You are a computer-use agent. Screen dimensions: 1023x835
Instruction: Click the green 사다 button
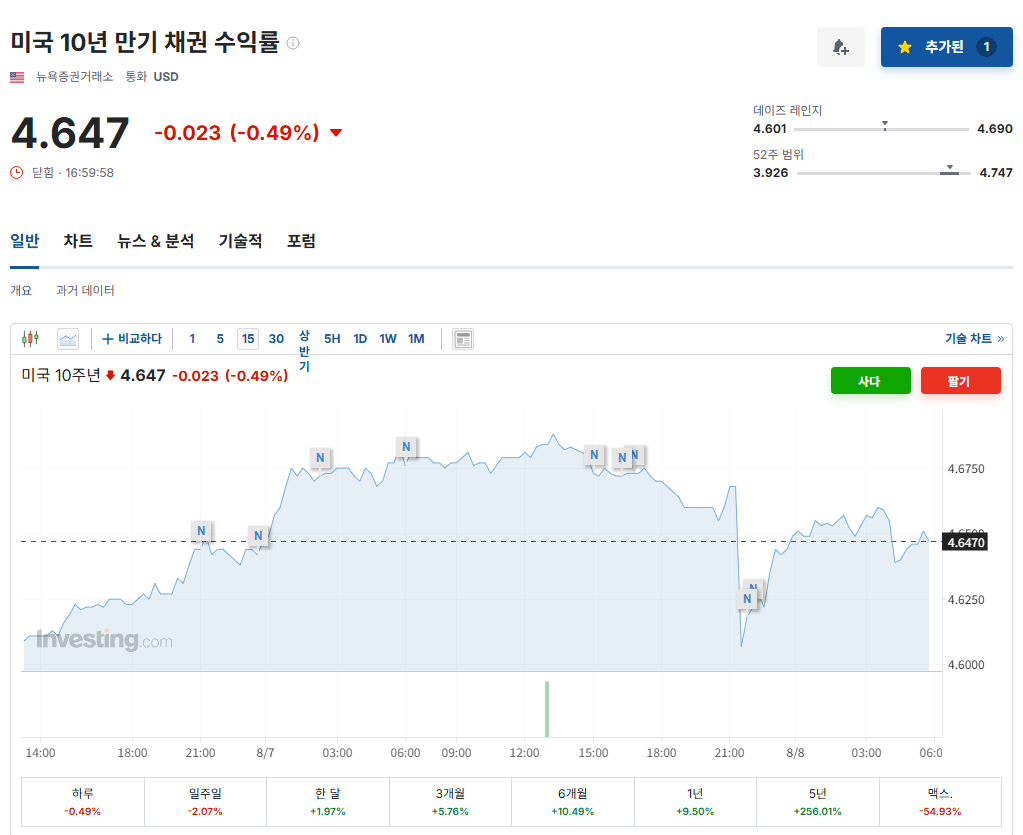[x=870, y=381]
